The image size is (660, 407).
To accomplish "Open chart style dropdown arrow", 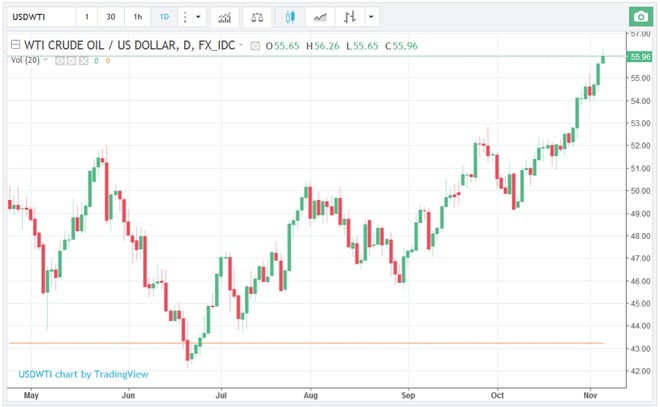I will click(372, 17).
